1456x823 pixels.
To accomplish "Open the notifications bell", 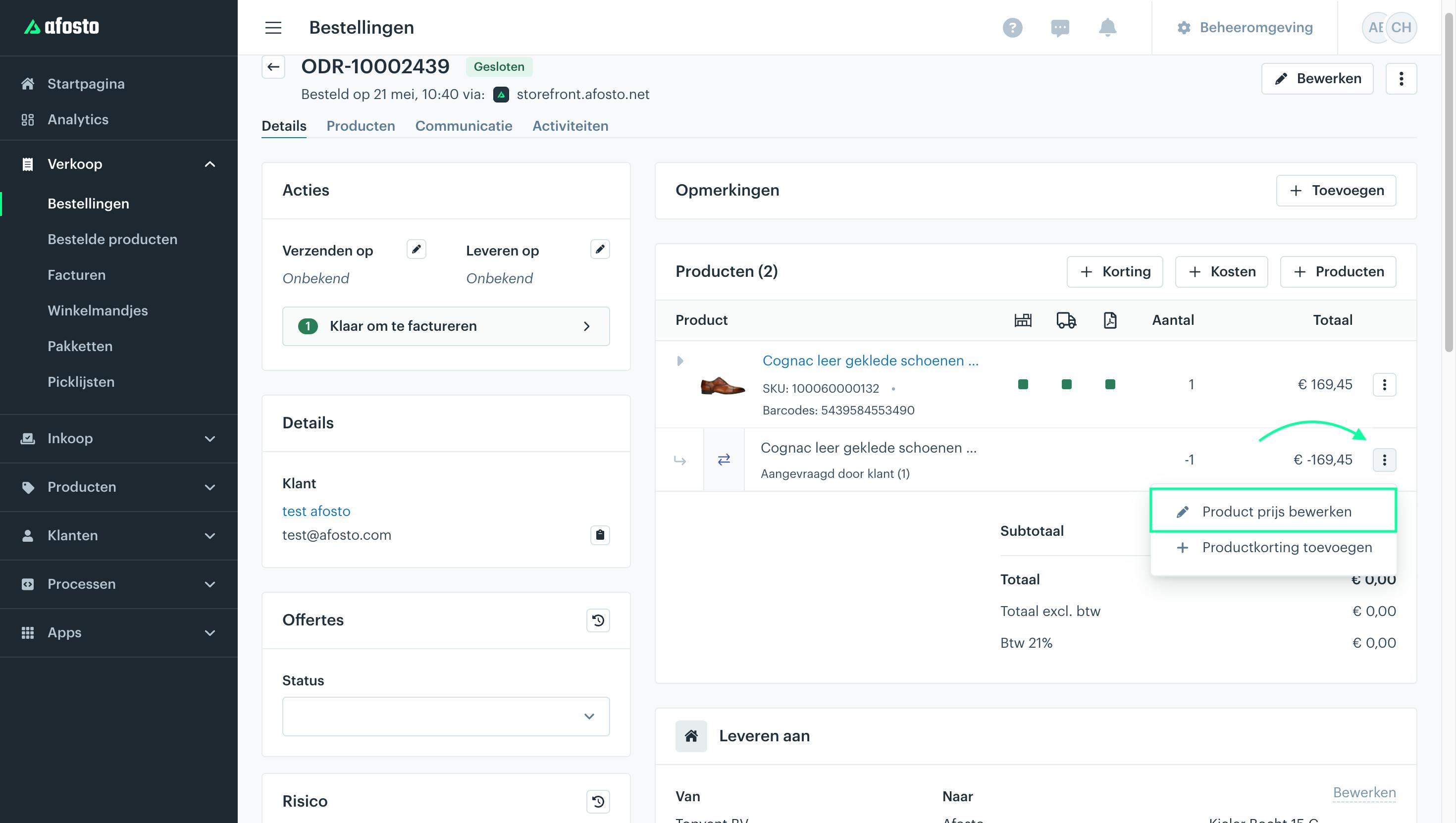I will [1107, 27].
